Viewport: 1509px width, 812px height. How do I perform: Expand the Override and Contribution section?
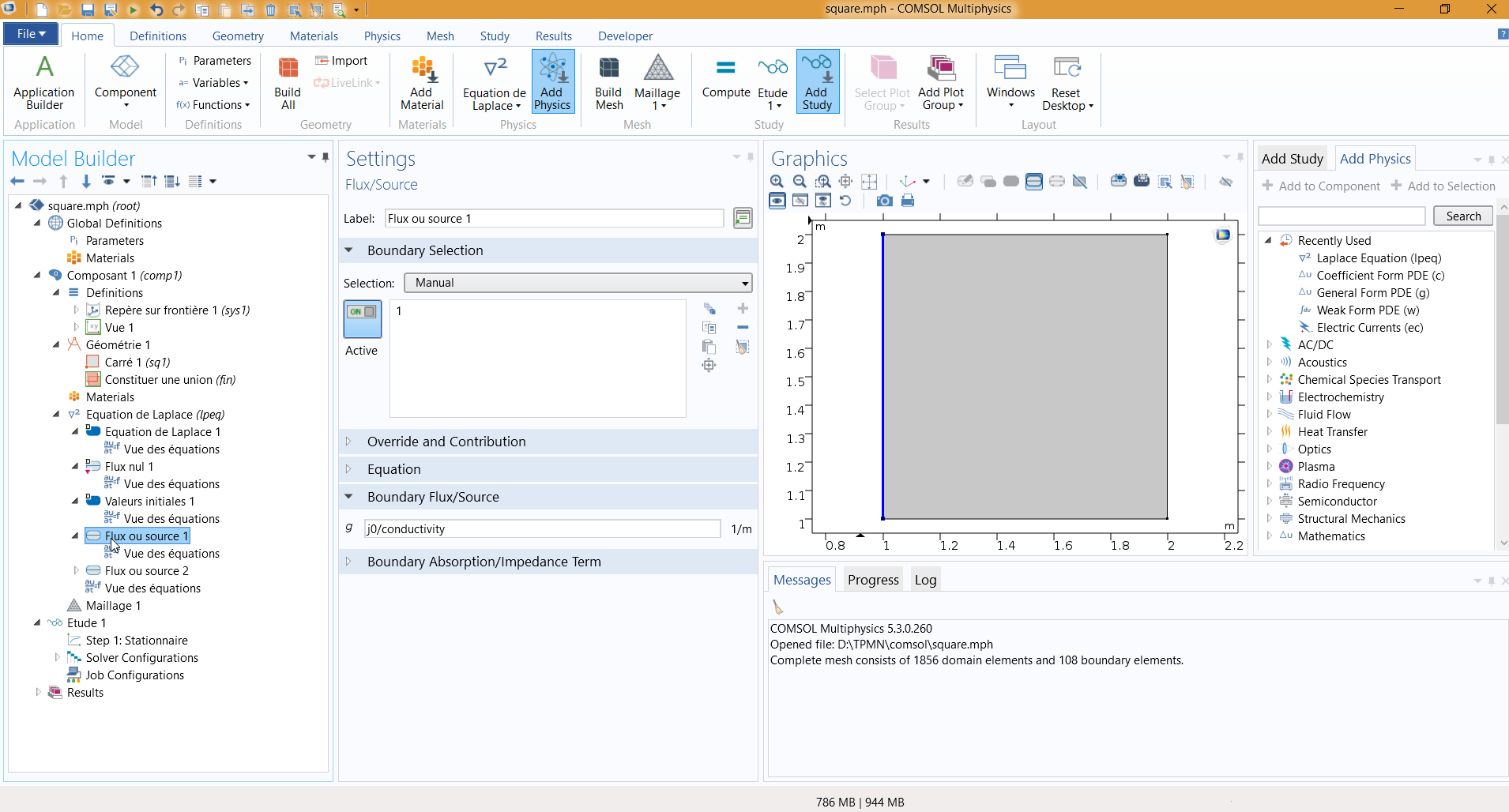point(446,442)
